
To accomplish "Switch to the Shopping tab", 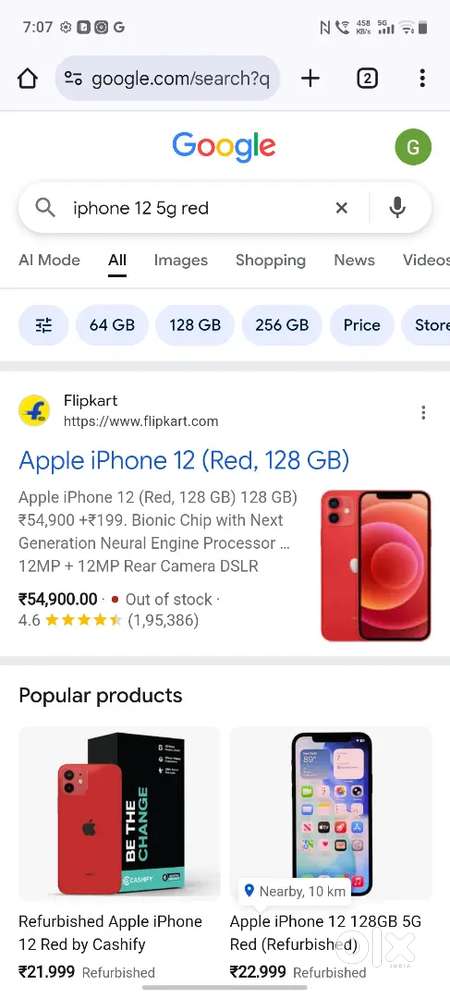I will point(271,260).
